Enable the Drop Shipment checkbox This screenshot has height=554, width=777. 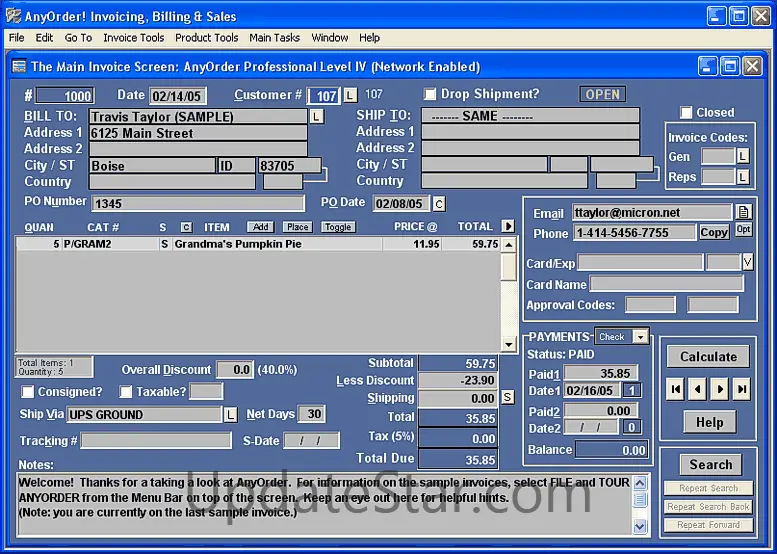click(x=430, y=94)
